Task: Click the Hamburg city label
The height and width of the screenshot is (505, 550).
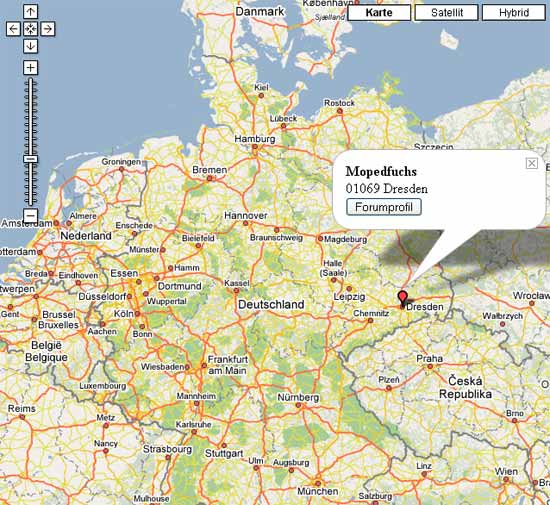Action: tap(255, 139)
